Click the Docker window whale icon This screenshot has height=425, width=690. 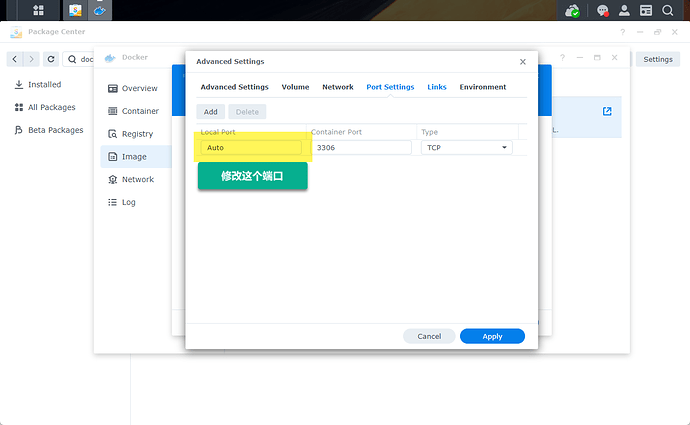coord(110,58)
